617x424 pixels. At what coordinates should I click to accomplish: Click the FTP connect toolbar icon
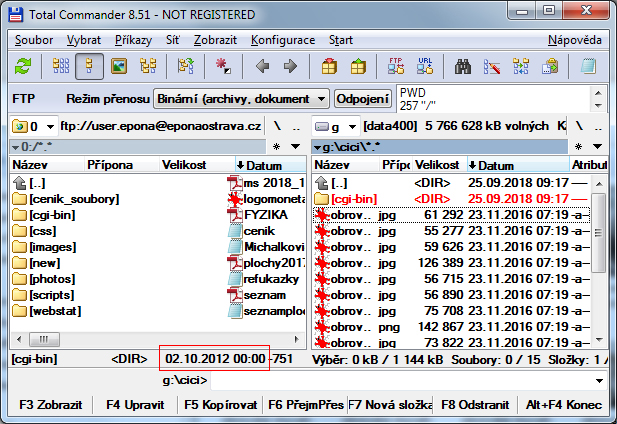click(394, 67)
